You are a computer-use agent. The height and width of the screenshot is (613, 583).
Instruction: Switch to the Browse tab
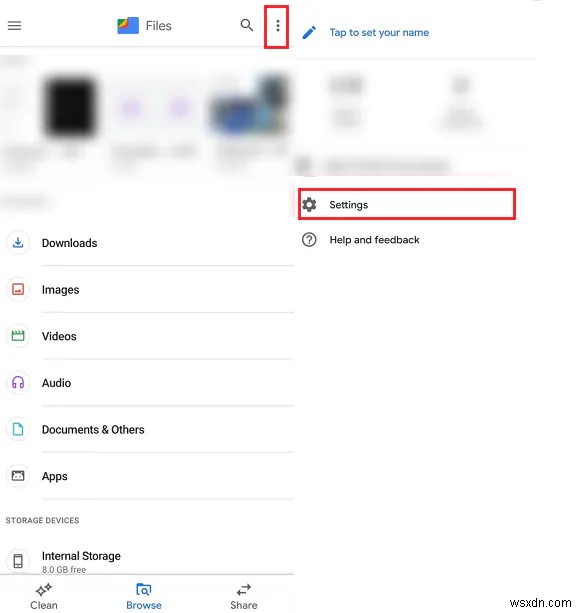tap(144, 595)
